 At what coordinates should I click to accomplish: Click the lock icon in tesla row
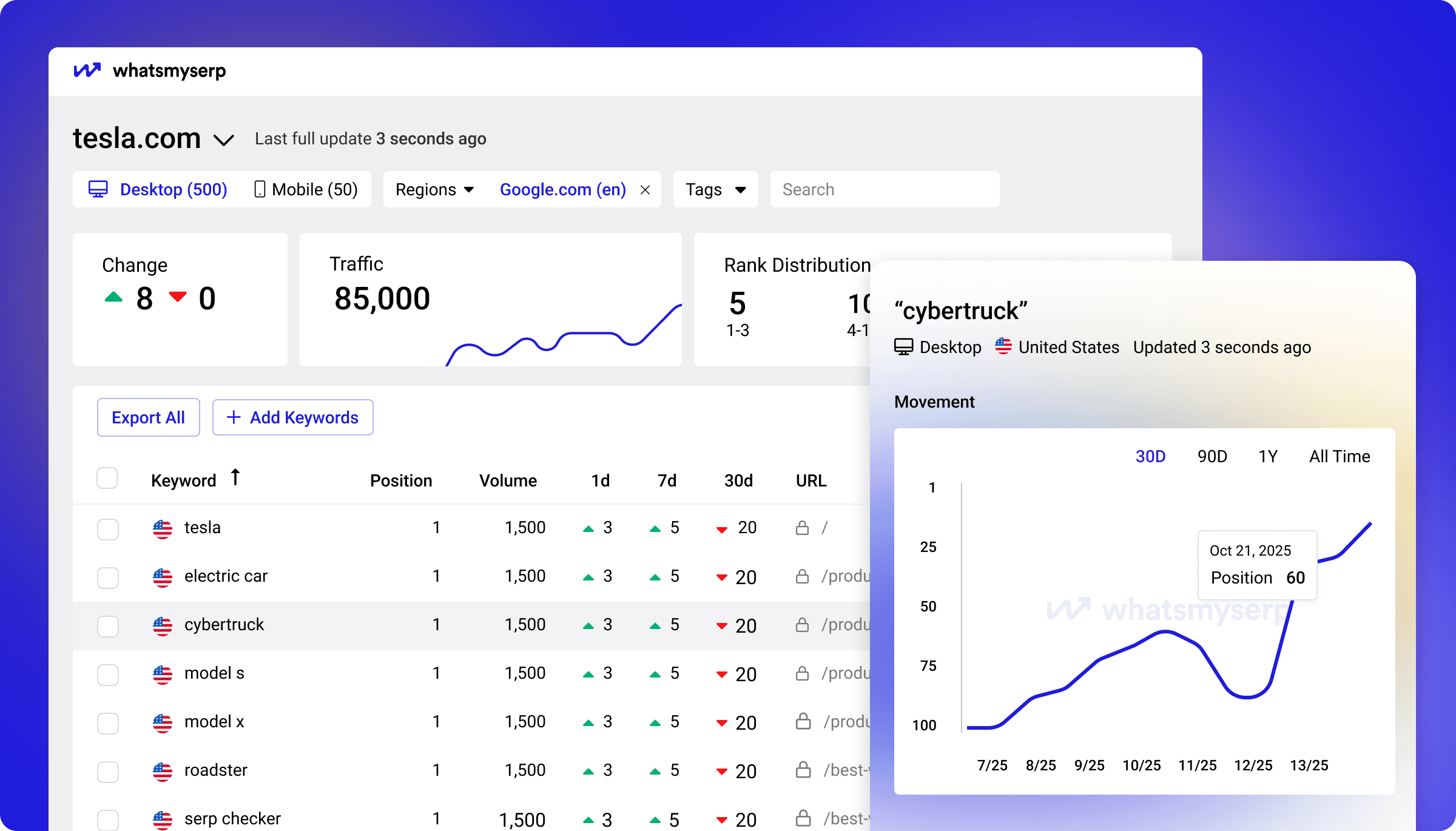(x=802, y=528)
